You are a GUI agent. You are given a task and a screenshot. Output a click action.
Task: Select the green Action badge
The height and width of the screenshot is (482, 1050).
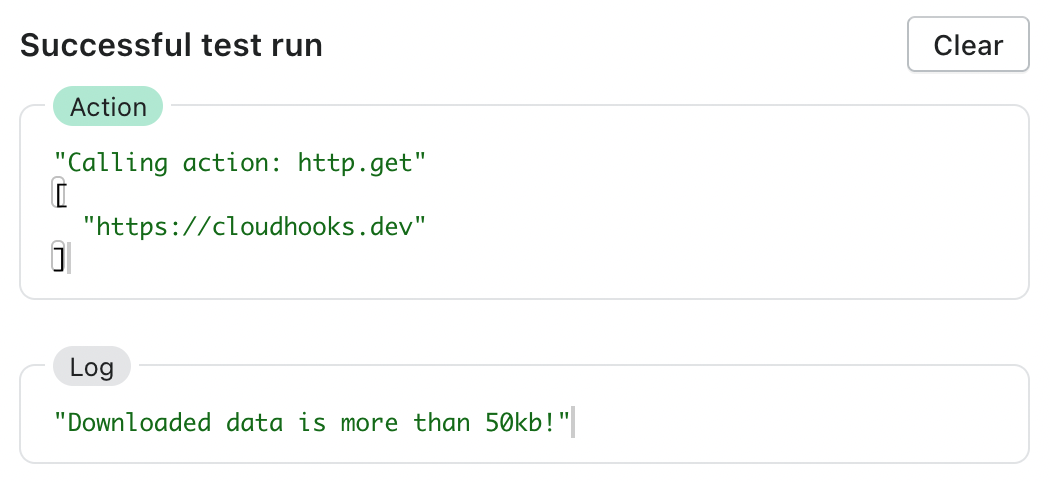108,106
